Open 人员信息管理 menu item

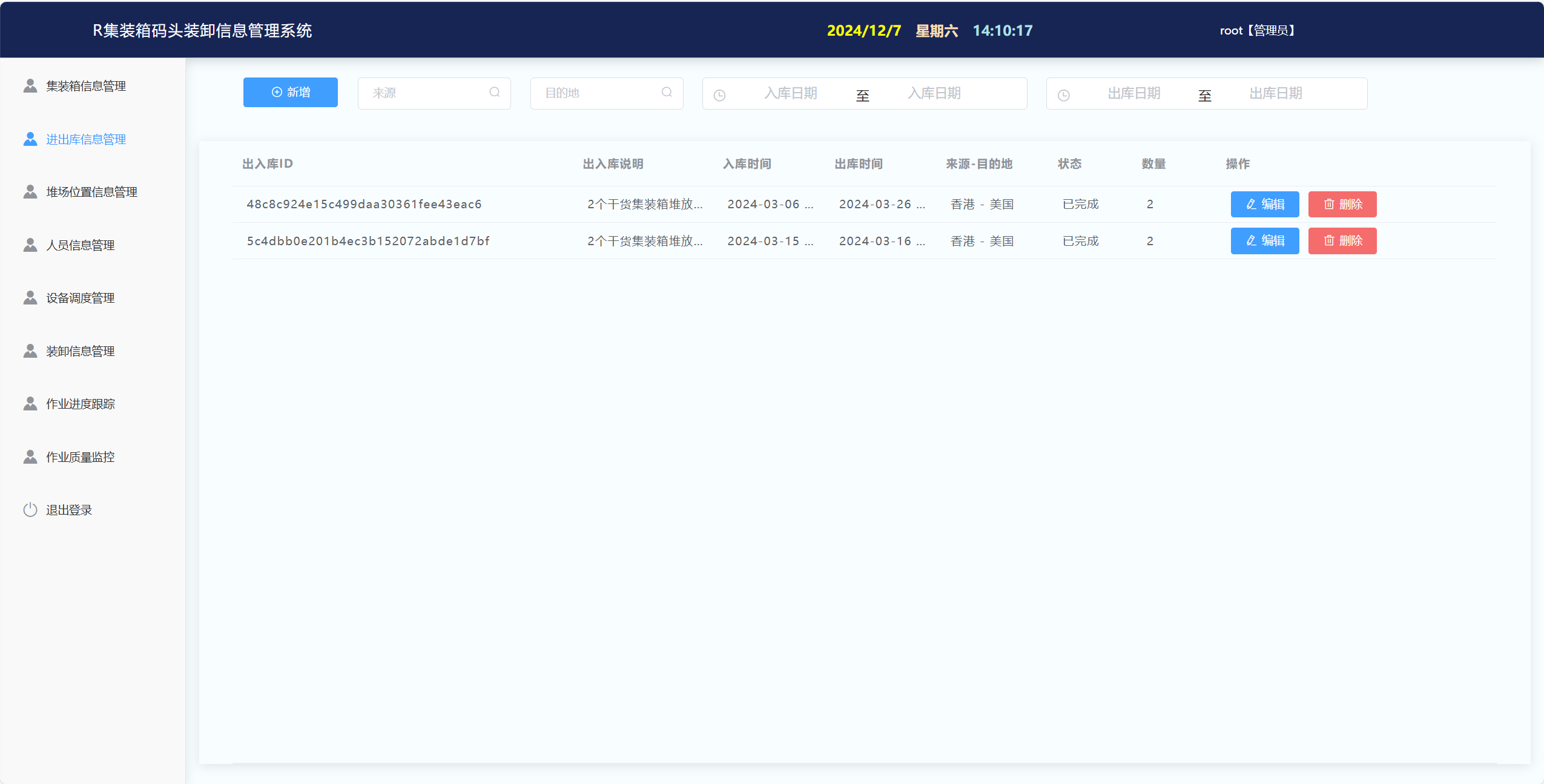pos(80,245)
